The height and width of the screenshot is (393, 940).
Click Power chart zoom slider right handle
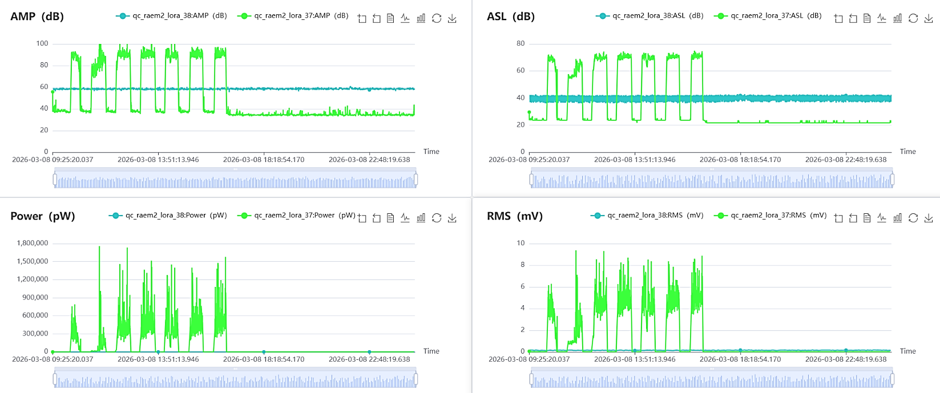(x=415, y=378)
